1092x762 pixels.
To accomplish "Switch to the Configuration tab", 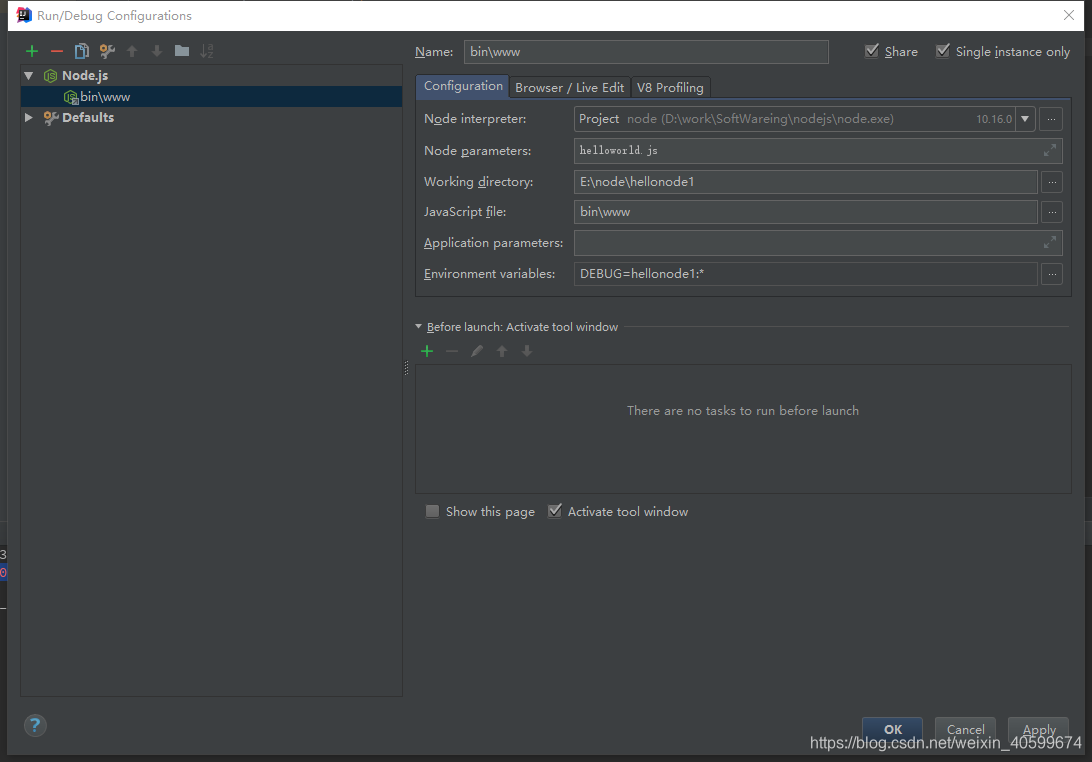I will coord(463,86).
